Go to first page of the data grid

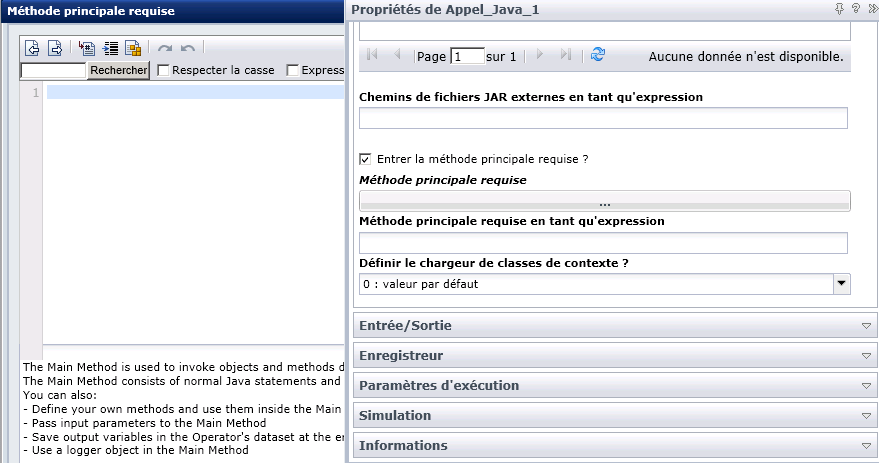point(372,54)
